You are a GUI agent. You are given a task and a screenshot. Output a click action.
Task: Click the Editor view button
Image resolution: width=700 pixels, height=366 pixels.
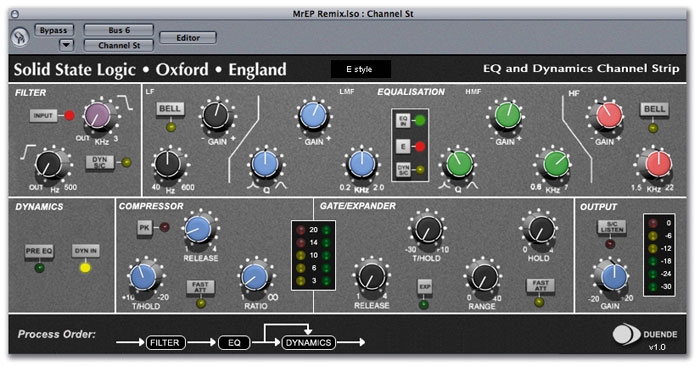pyautogui.click(x=188, y=38)
